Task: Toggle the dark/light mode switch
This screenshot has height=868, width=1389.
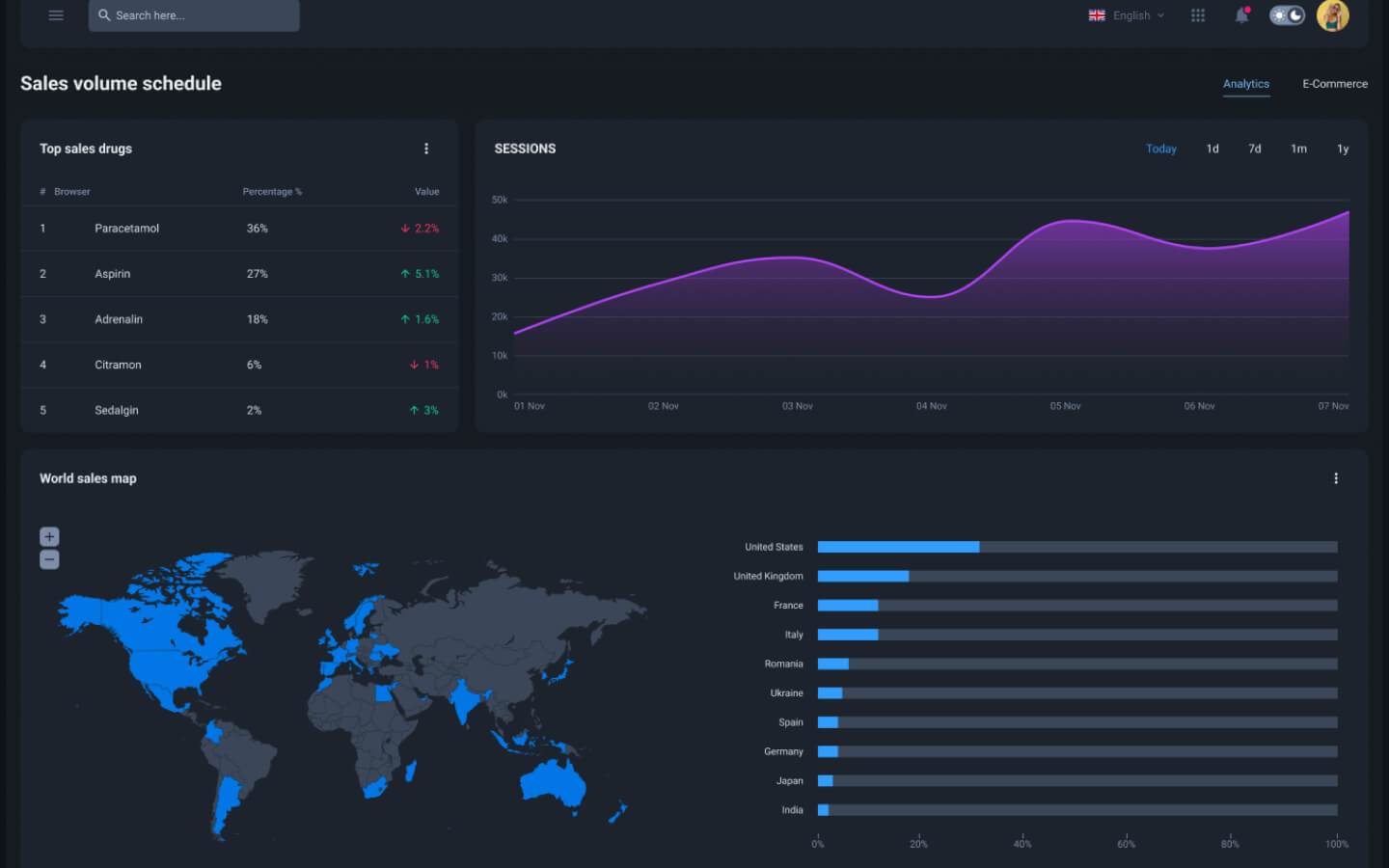Action: pos(1287,15)
